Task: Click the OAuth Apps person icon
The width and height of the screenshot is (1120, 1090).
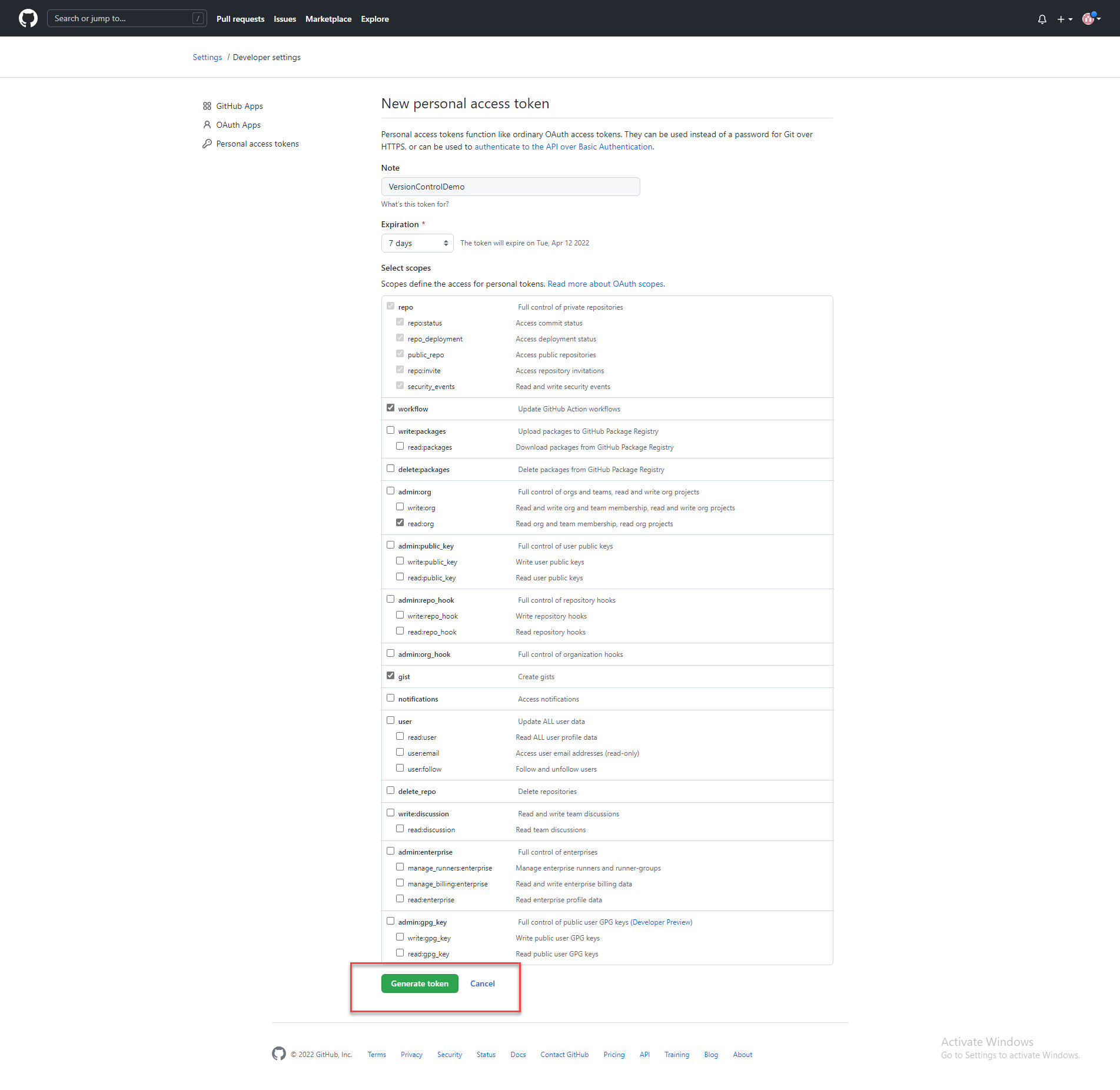Action: (x=207, y=125)
